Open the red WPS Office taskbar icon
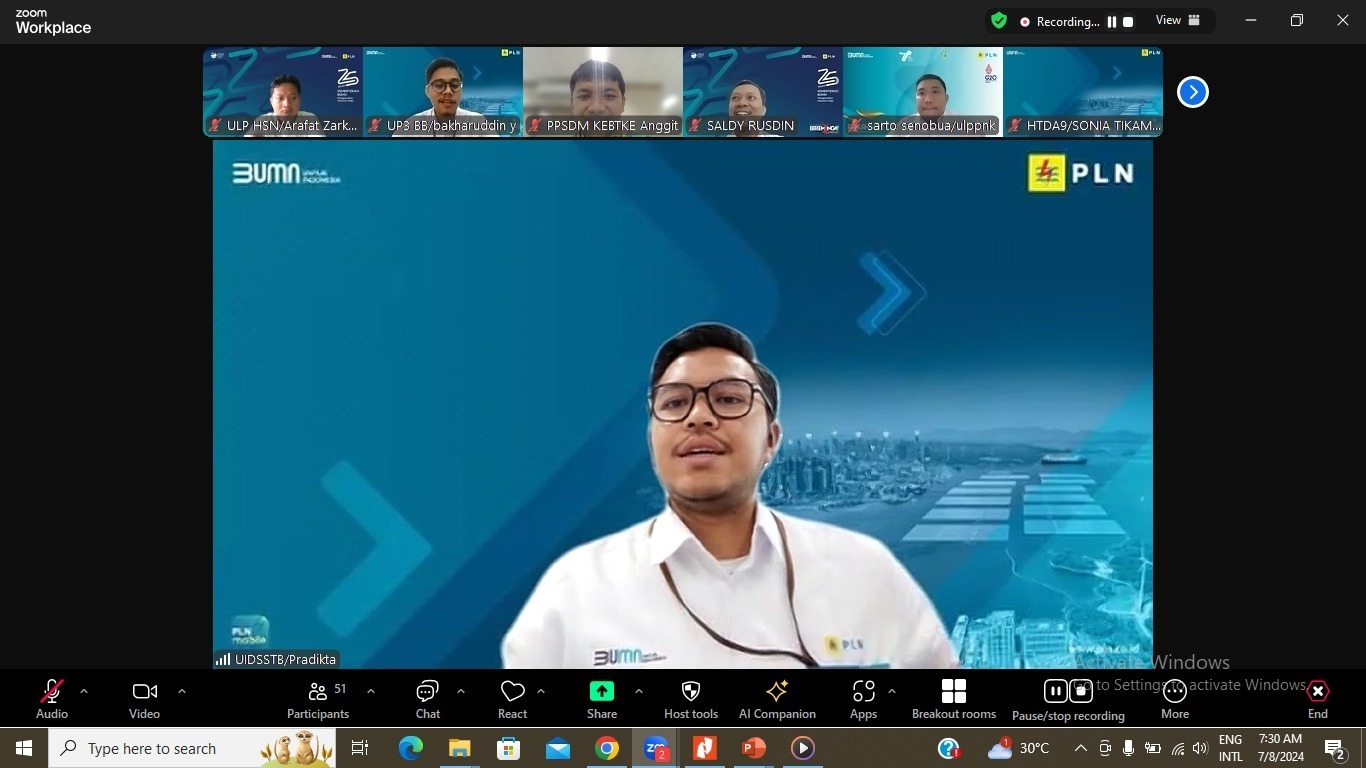 point(705,748)
